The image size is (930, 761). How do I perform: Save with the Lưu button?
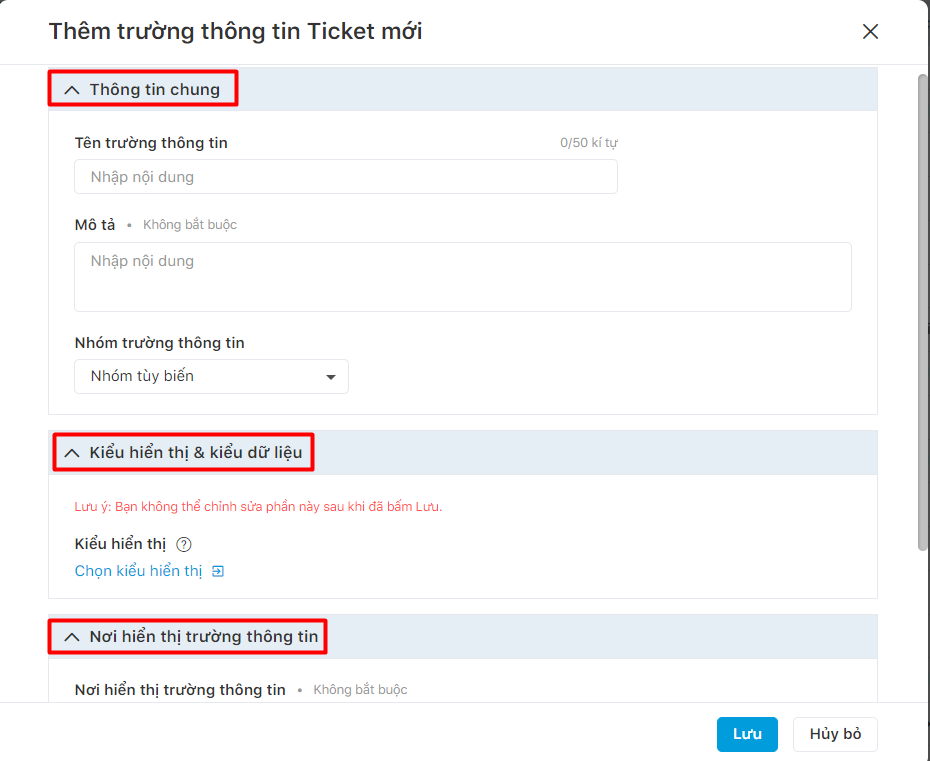pos(747,734)
